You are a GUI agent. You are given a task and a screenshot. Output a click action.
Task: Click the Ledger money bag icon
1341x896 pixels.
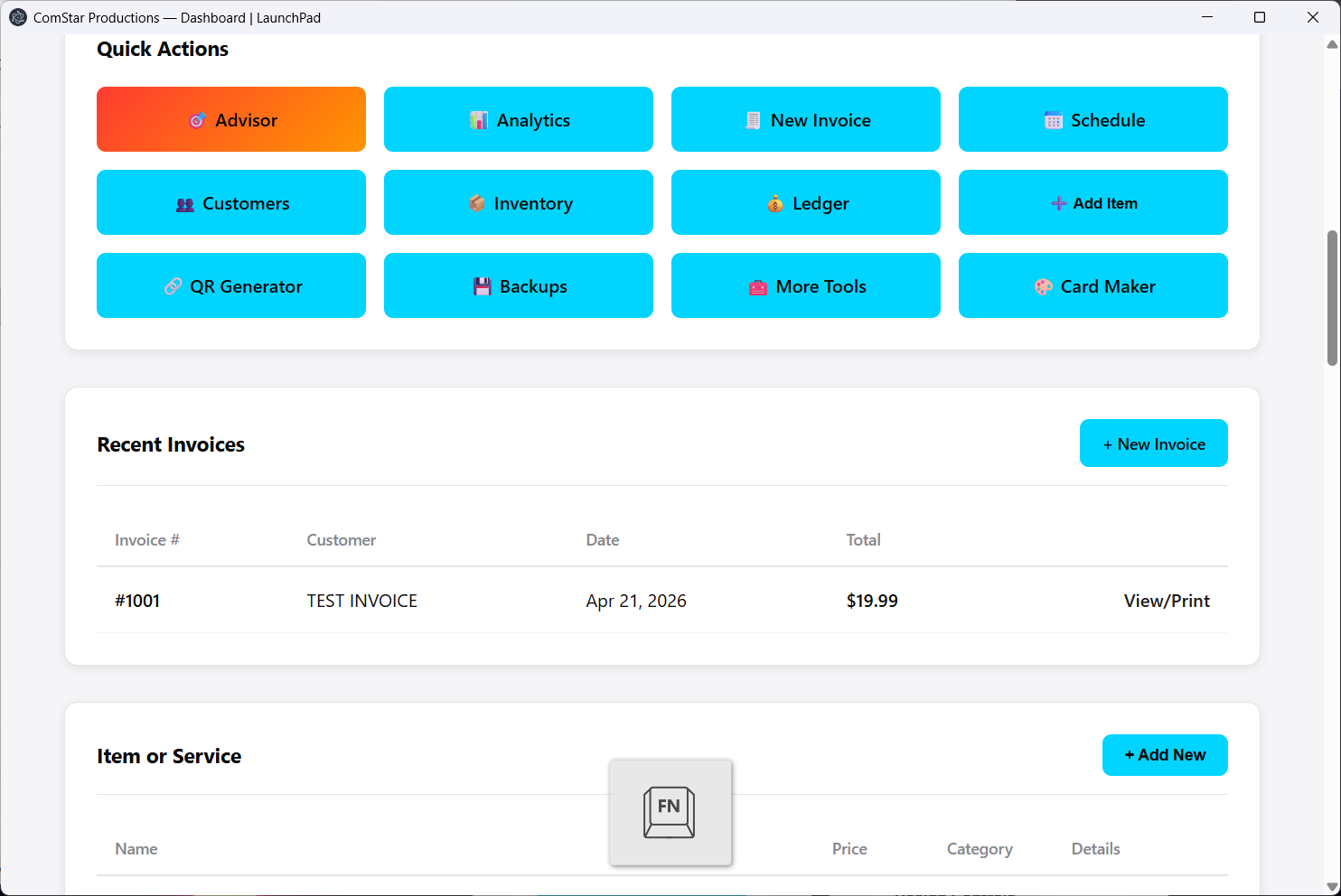tap(775, 203)
